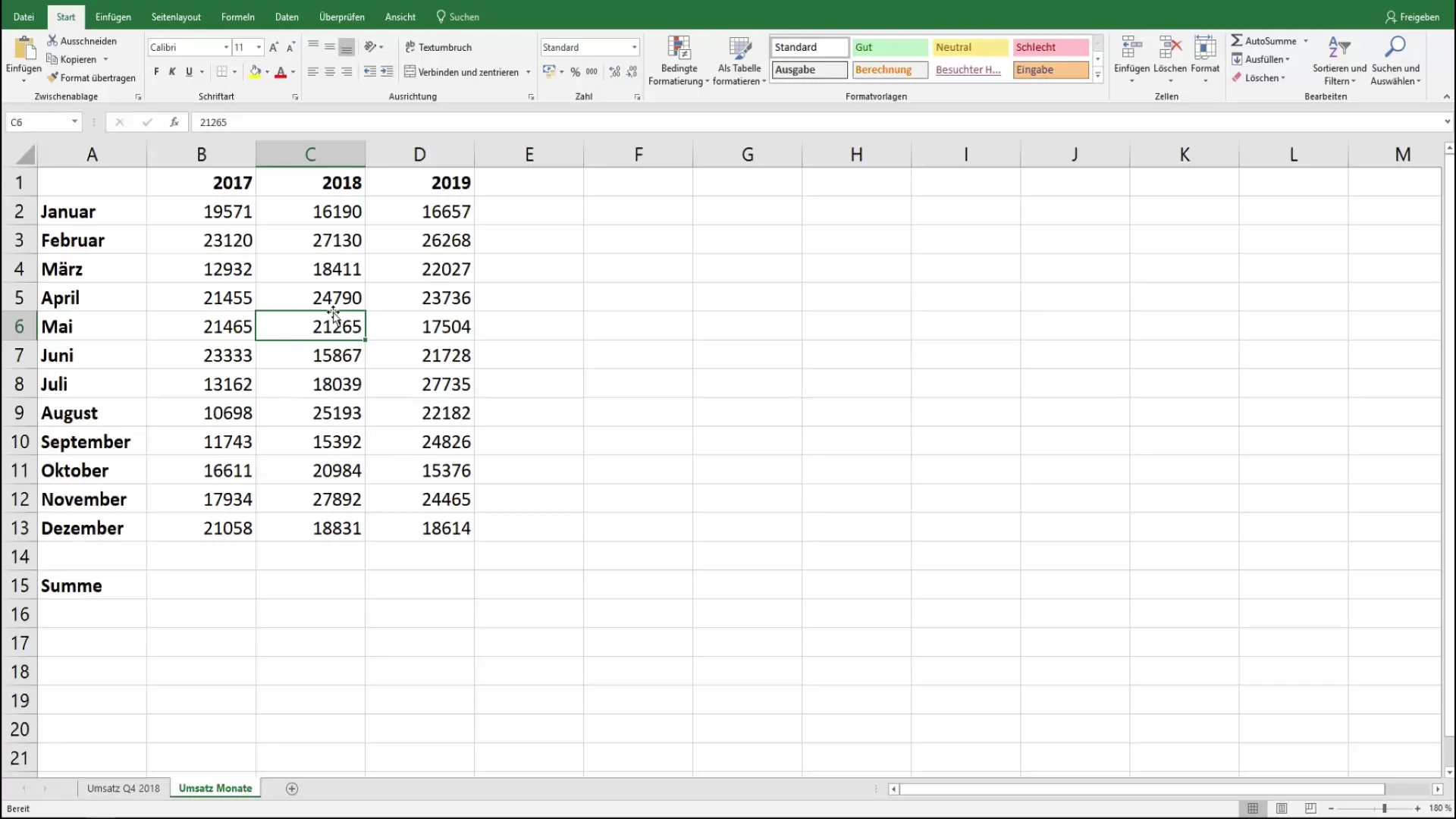Apply Schlecht cell style
This screenshot has width=1456, height=819.
[1050, 47]
